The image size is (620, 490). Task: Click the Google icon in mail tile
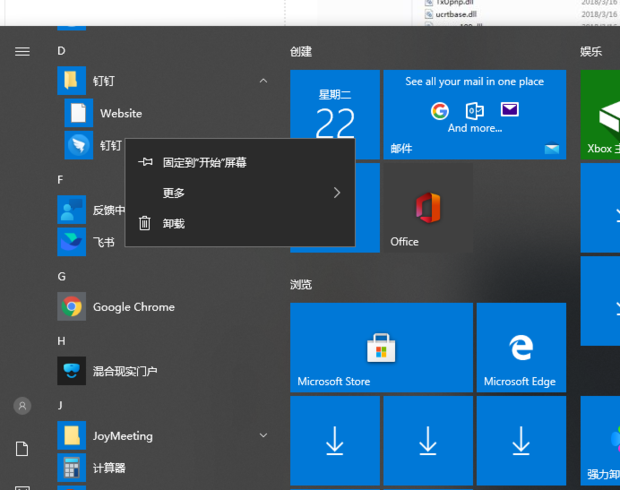pos(440,111)
